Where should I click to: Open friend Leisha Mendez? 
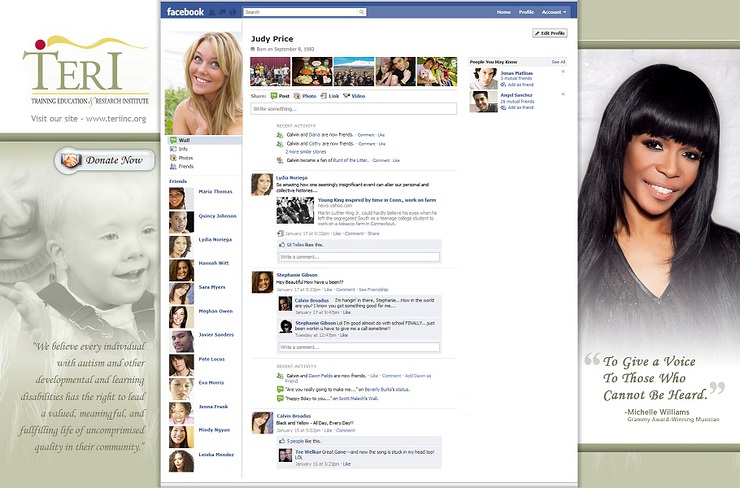216,454
